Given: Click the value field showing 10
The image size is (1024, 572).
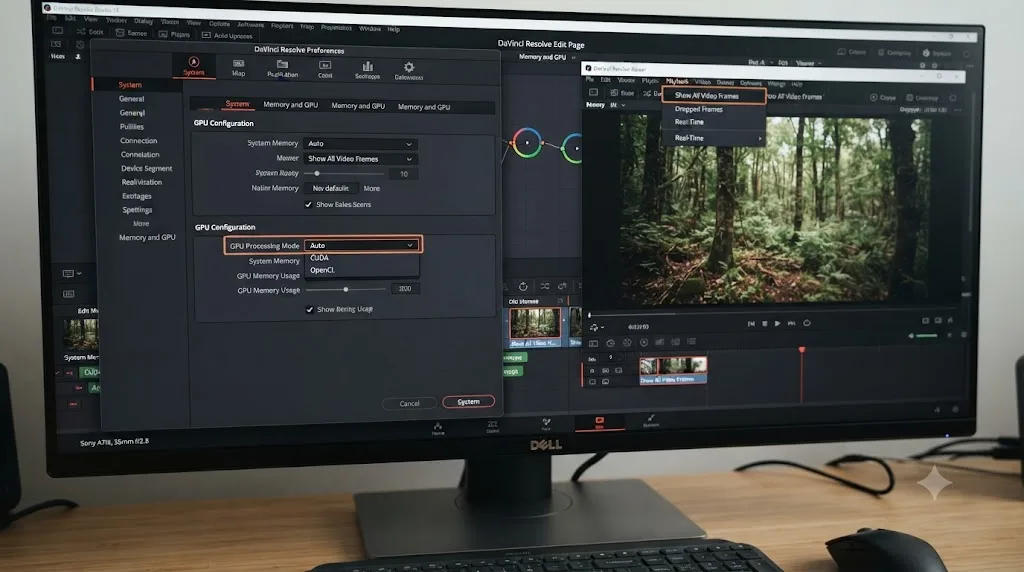Looking at the screenshot, I should point(404,174).
